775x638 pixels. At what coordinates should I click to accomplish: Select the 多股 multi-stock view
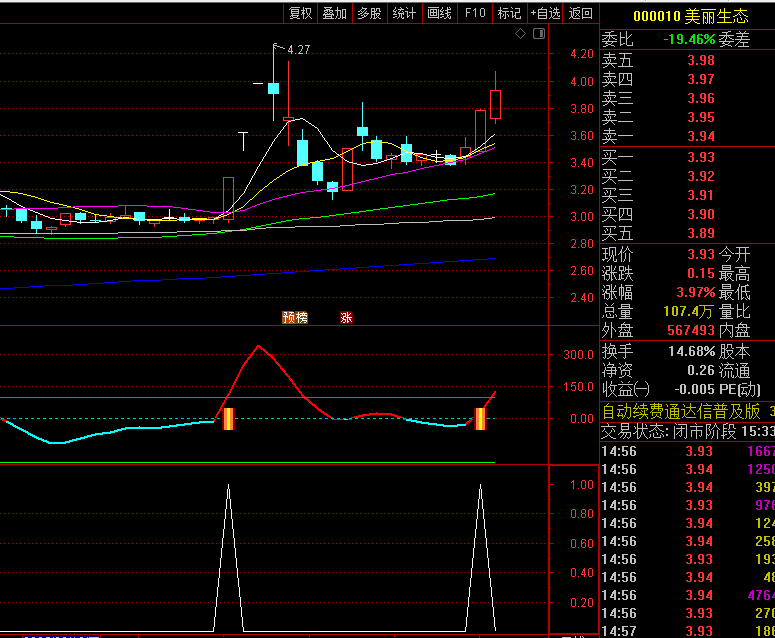(369, 13)
